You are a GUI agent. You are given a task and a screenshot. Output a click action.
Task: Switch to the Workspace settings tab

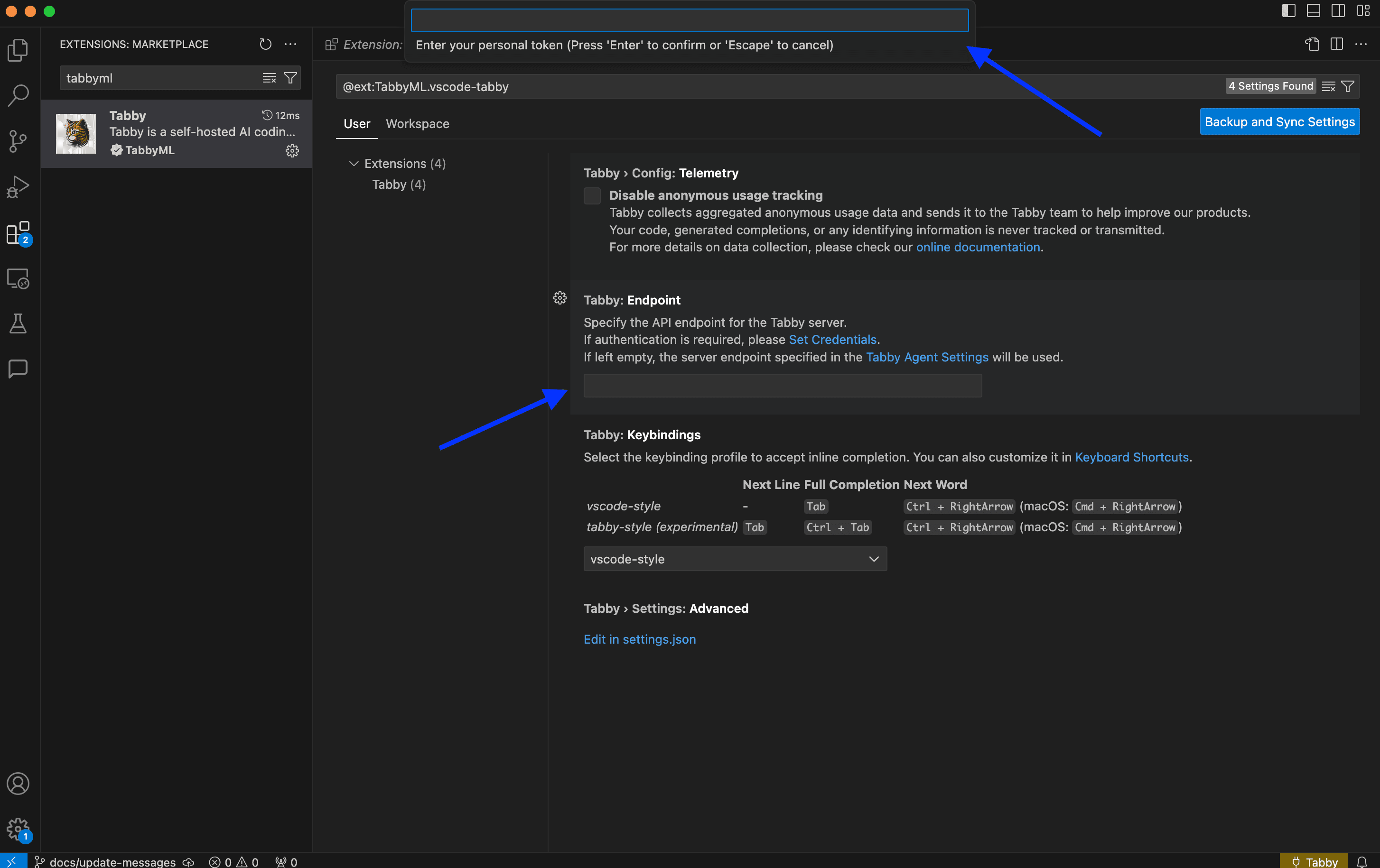coord(417,124)
